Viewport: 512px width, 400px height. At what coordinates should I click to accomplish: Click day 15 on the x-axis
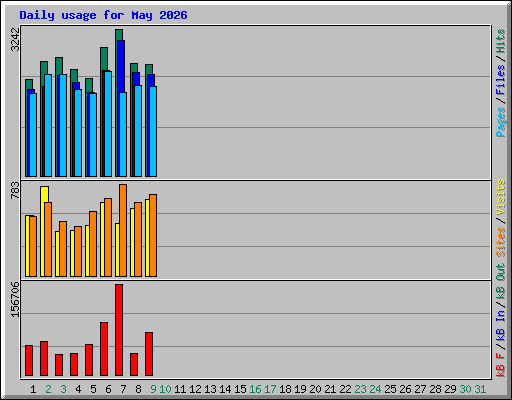coord(240,389)
